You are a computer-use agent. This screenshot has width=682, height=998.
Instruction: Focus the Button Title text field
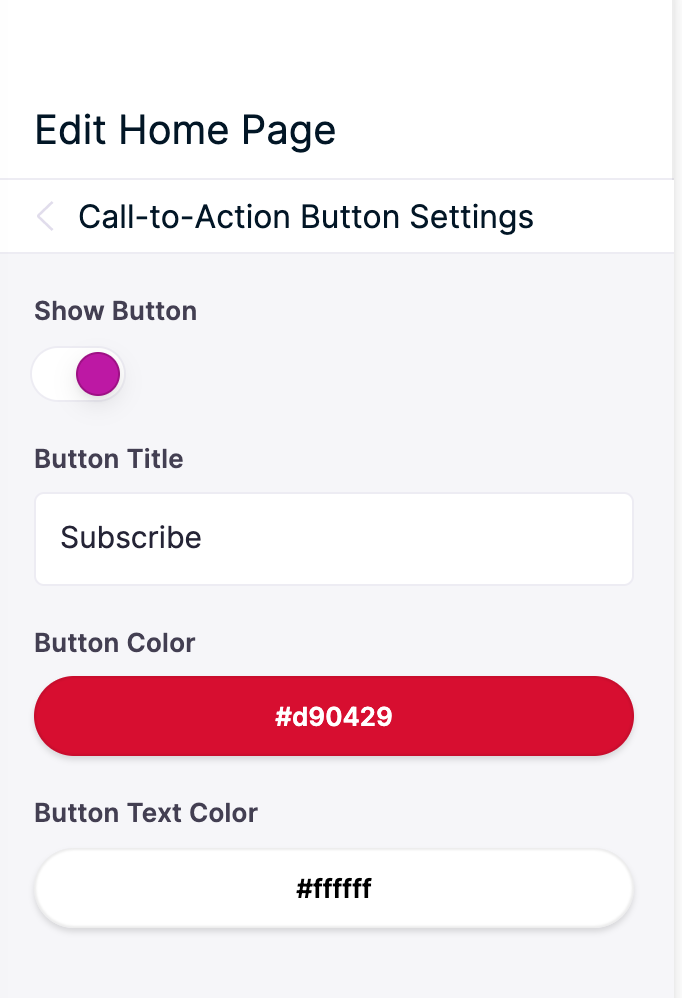(334, 538)
